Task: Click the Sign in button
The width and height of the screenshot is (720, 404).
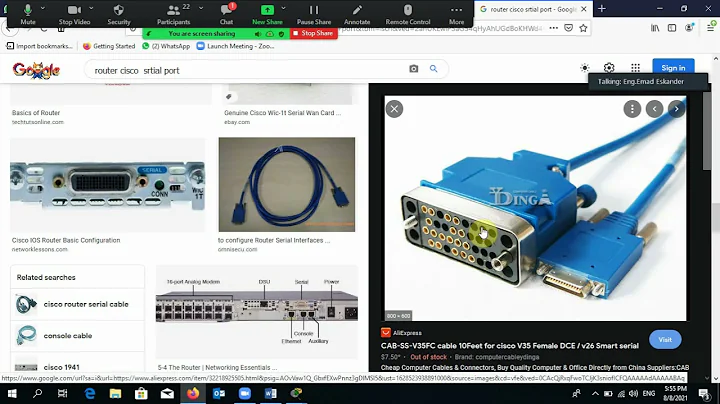Action: pyautogui.click(x=673, y=68)
